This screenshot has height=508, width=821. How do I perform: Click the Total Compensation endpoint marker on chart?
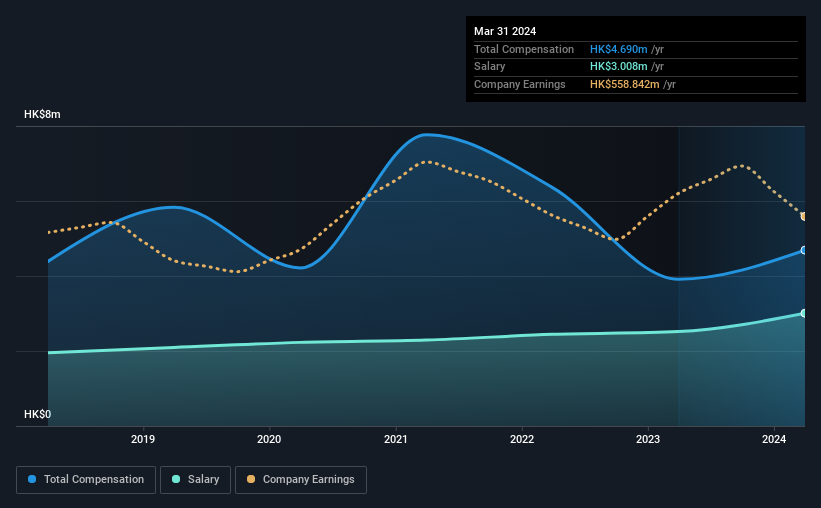(x=803, y=250)
